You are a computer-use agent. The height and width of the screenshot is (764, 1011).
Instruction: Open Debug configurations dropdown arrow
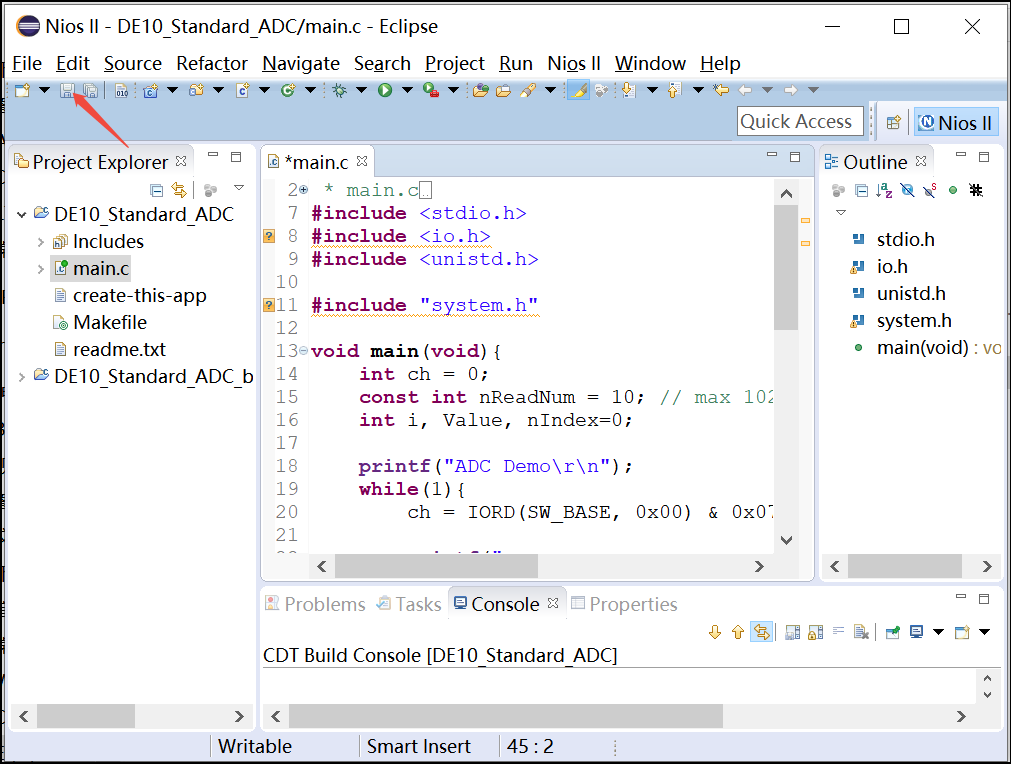tap(361, 90)
